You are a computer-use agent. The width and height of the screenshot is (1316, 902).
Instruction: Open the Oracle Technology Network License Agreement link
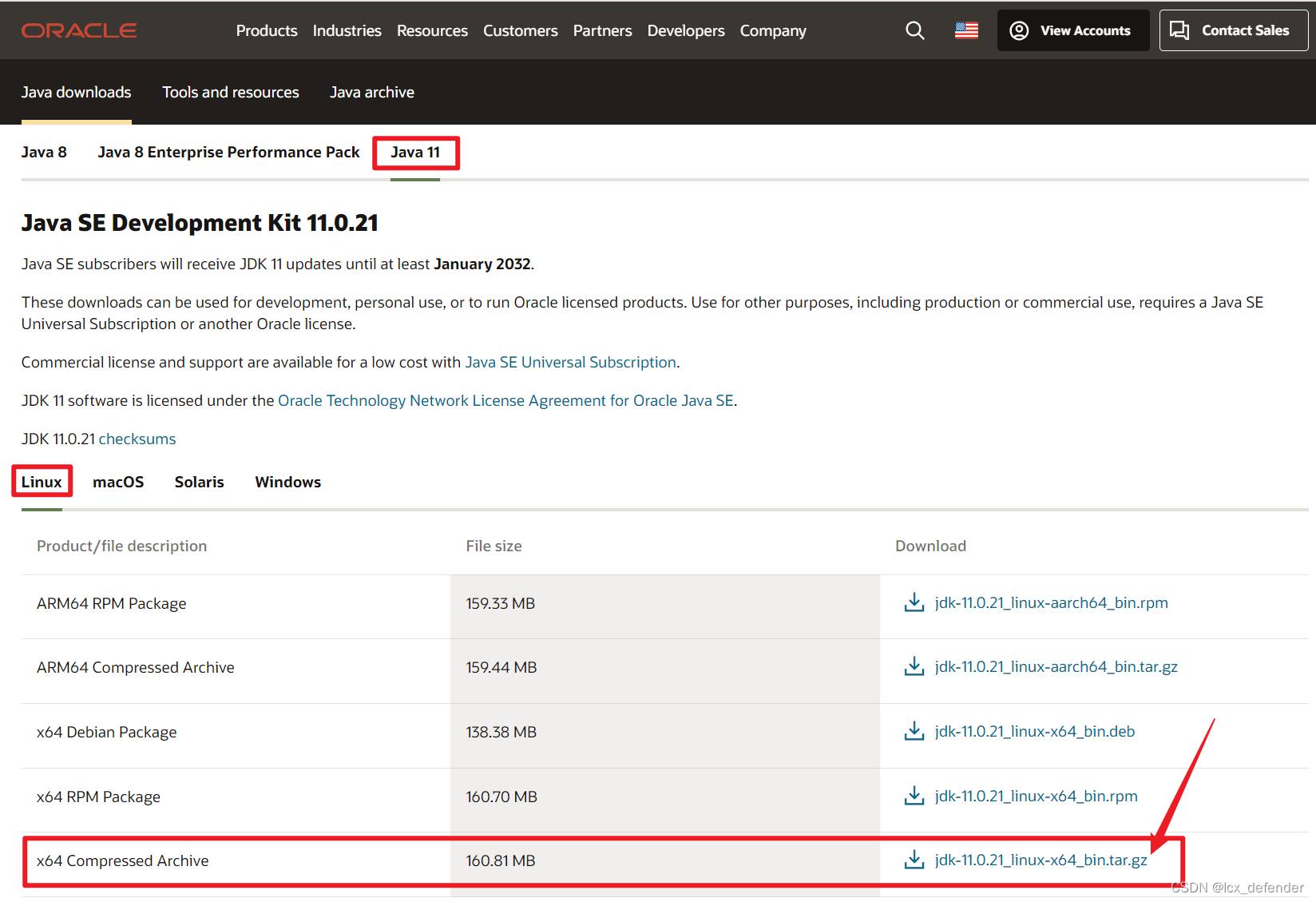point(505,400)
